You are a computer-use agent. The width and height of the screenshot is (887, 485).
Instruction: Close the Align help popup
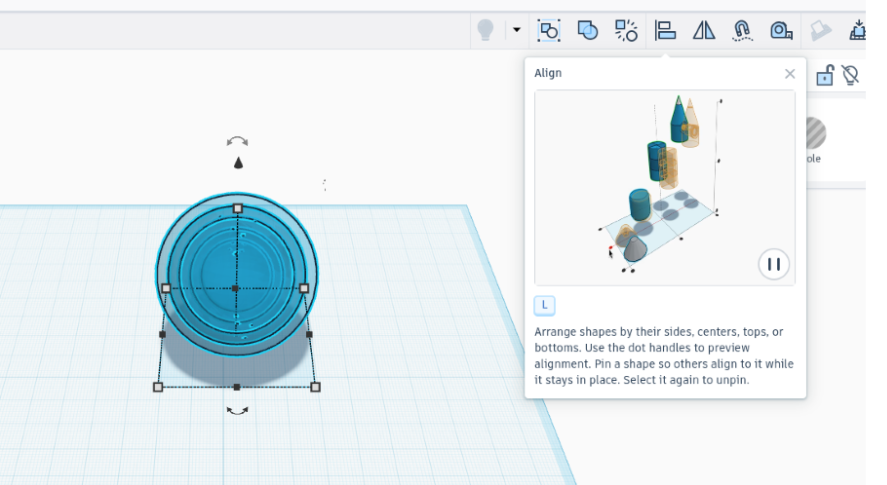[790, 74]
